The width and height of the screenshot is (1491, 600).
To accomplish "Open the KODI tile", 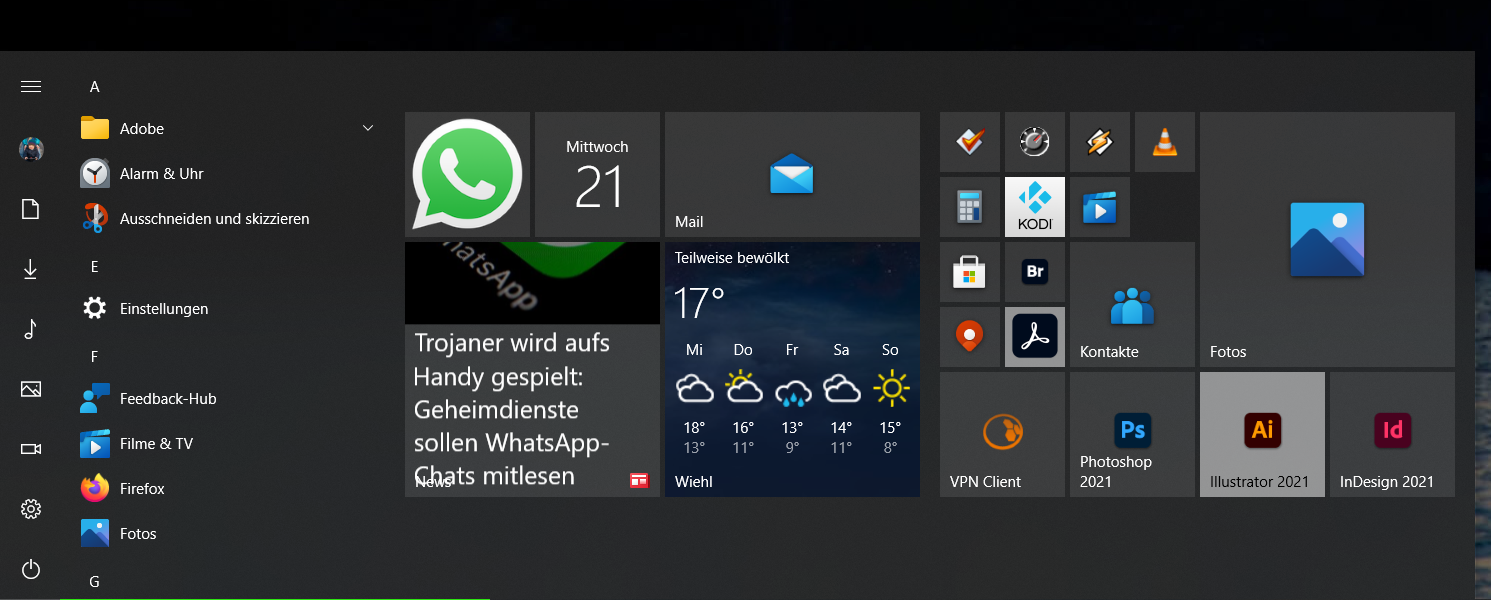I will coord(1034,207).
